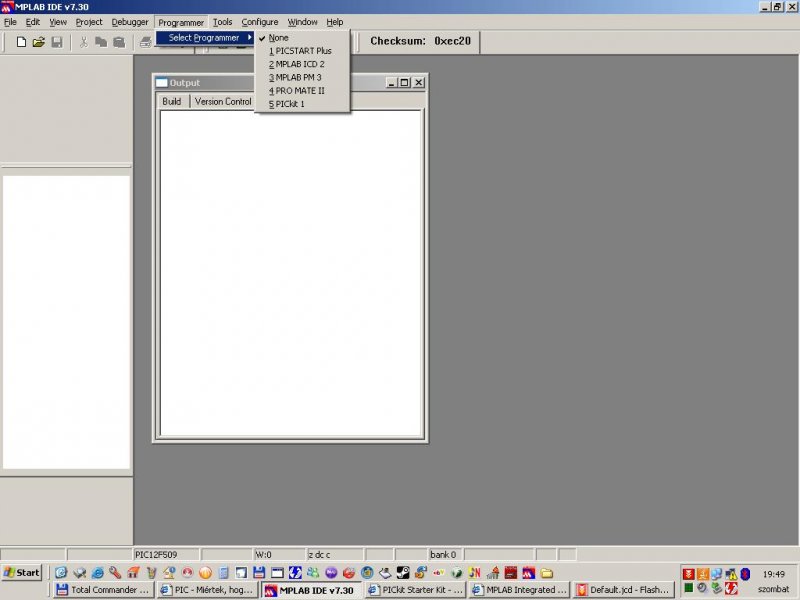The image size is (800, 600).
Task: Choose PRO MATE II as programmer
Action: pos(302,91)
